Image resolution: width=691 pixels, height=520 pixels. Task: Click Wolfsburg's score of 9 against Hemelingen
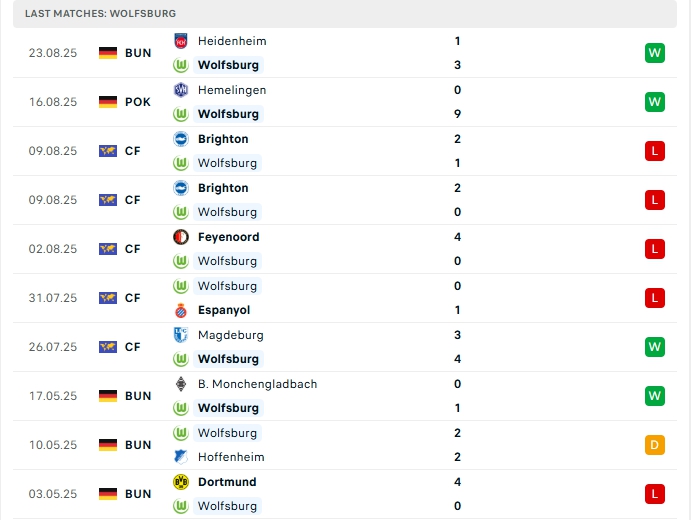click(x=457, y=114)
